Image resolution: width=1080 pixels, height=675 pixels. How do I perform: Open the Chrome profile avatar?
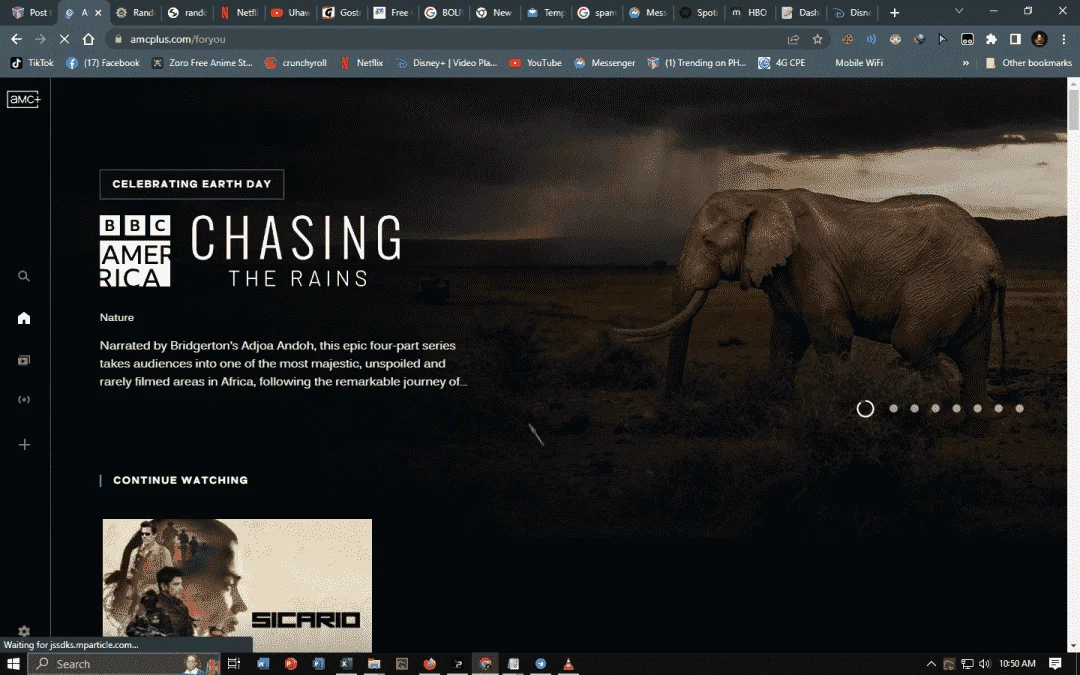coord(1039,39)
